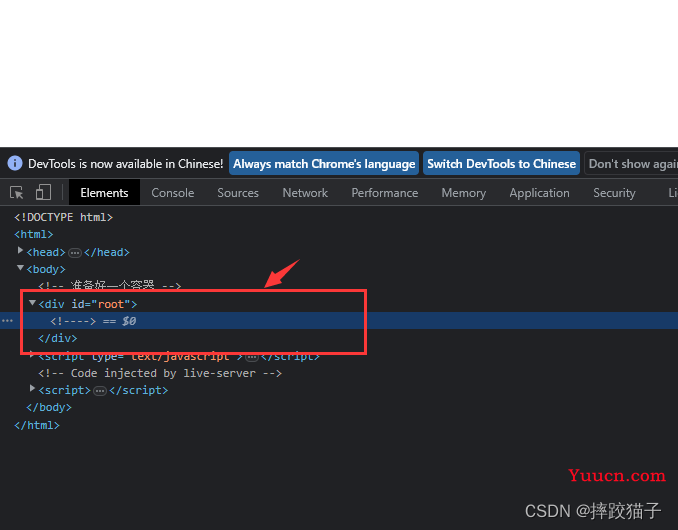The image size is (678, 530).
Task: Open the Memory tab
Action: point(464,193)
